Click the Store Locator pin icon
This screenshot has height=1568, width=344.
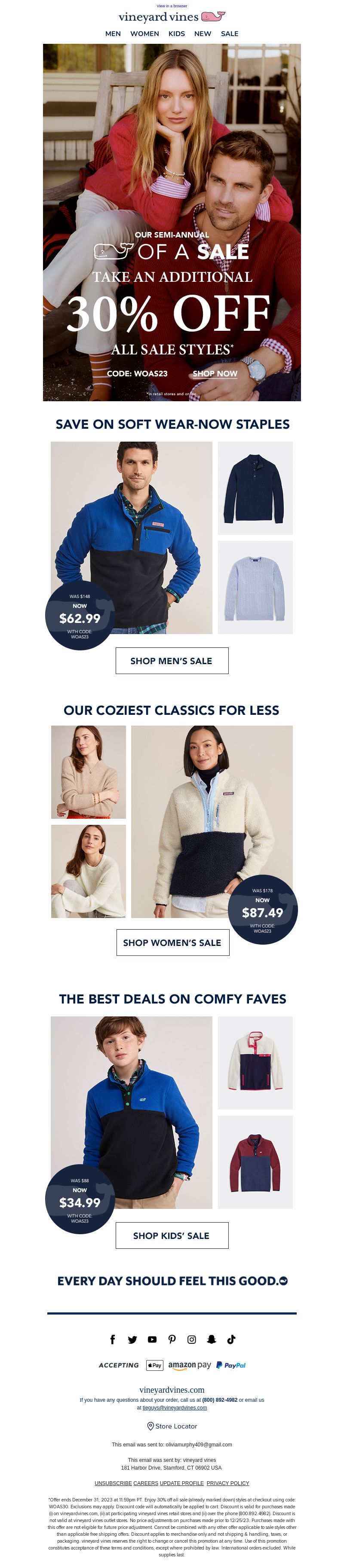tap(150, 1426)
